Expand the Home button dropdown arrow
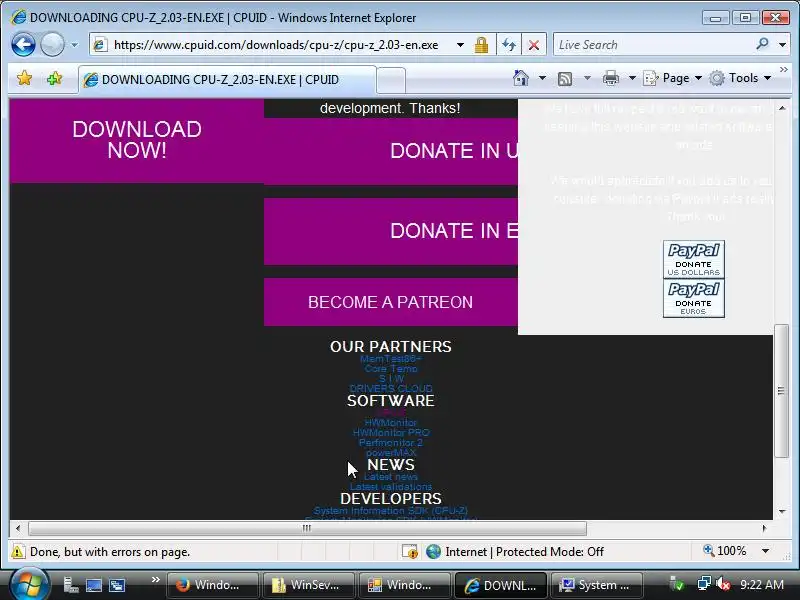800x600 pixels. click(542, 78)
